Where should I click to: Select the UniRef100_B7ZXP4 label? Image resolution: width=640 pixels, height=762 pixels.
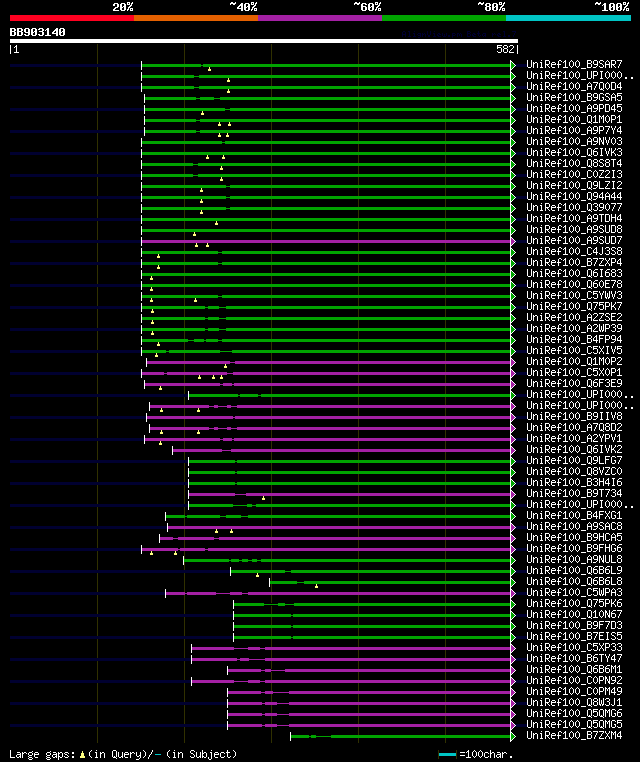point(574,262)
